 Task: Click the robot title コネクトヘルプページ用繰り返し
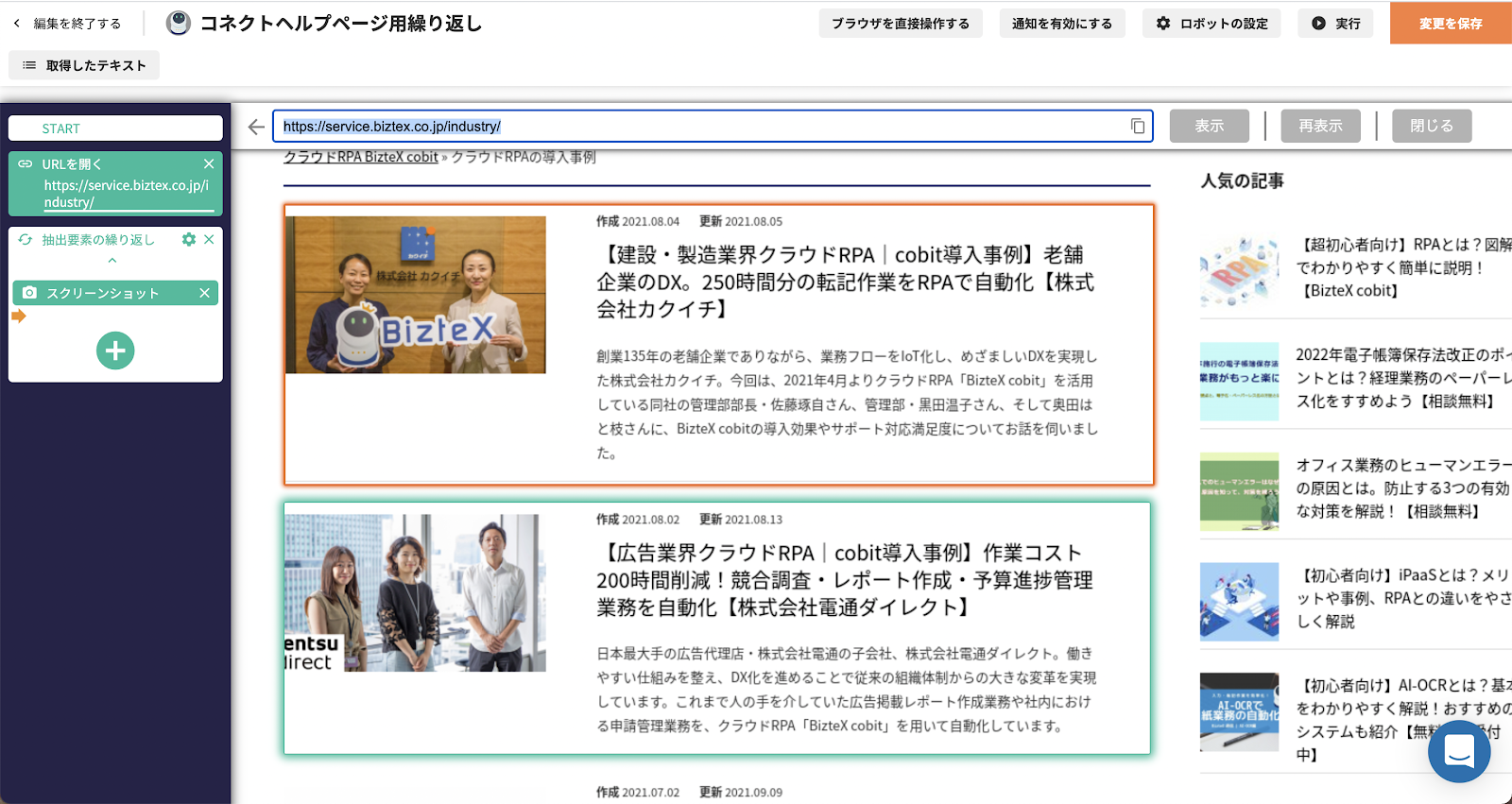pos(341,24)
